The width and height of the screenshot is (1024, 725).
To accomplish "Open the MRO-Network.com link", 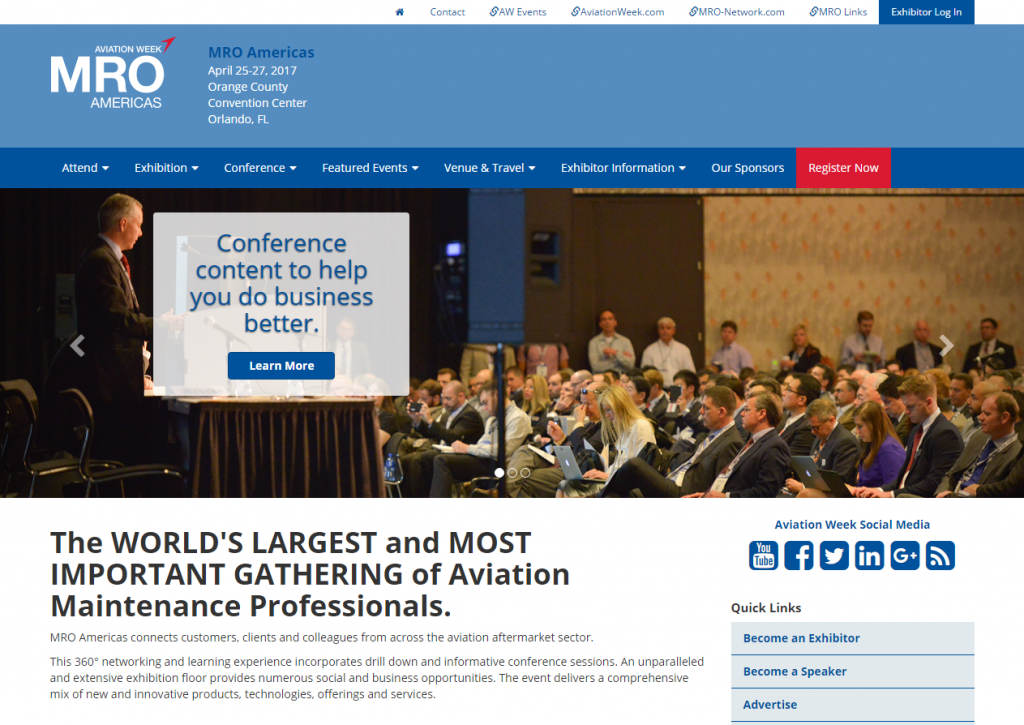I will point(737,12).
